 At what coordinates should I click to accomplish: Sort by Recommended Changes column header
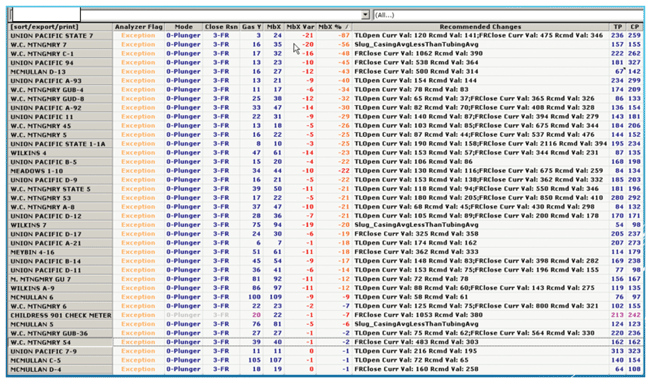tap(480, 27)
